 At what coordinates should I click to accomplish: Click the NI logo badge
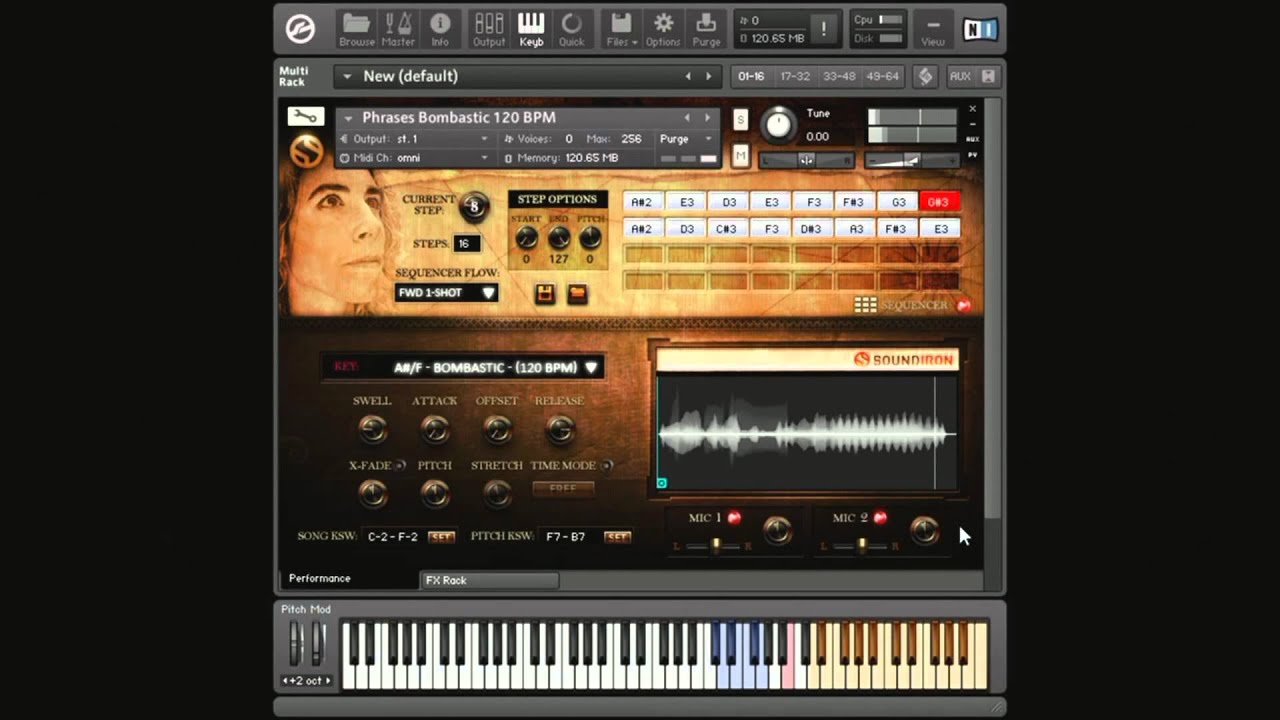coord(980,29)
